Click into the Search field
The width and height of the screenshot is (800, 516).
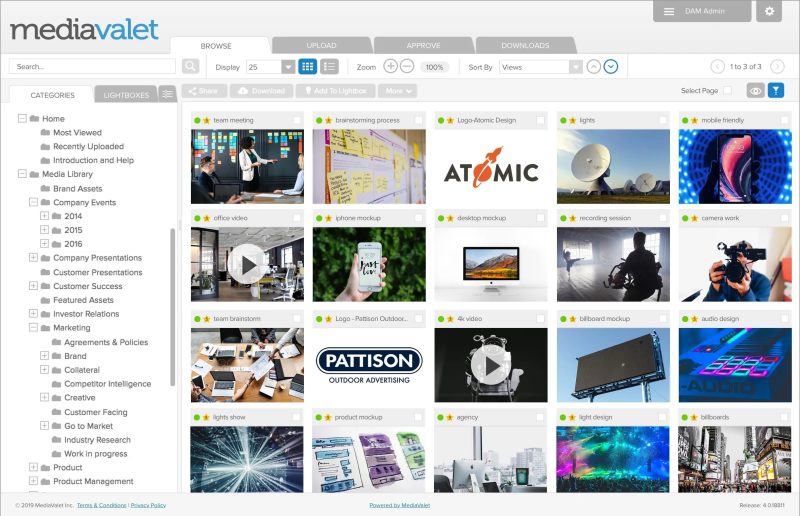tap(92, 66)
